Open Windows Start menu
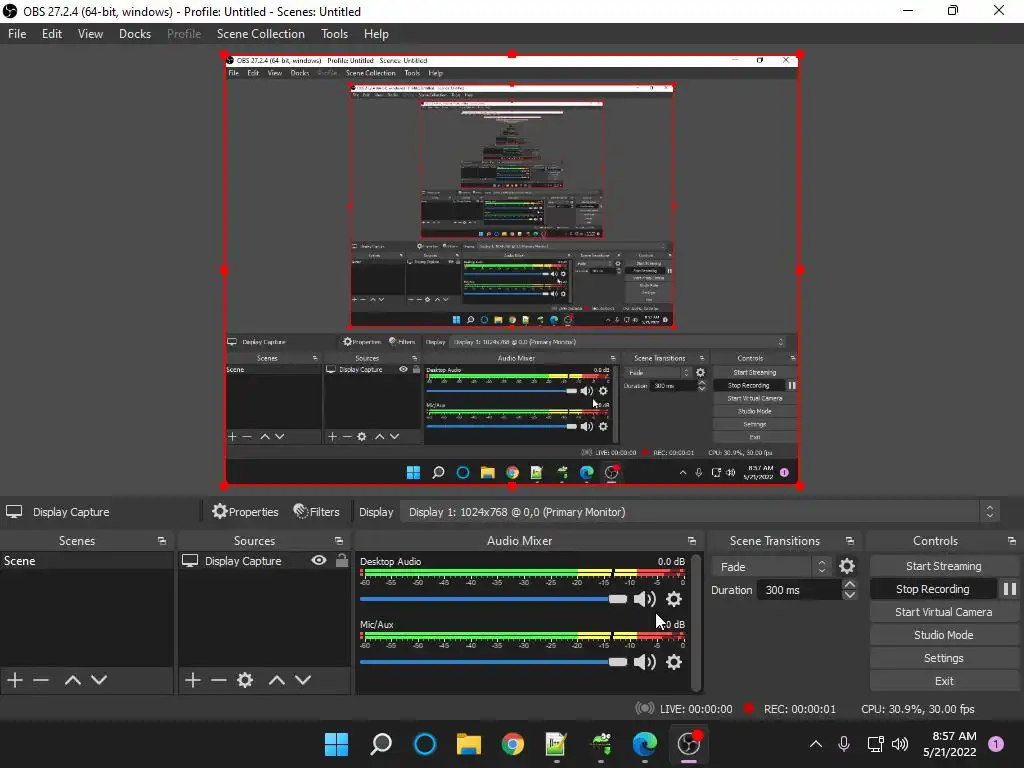This screenshot has height=768, width=1024. (x=337, y=744)
